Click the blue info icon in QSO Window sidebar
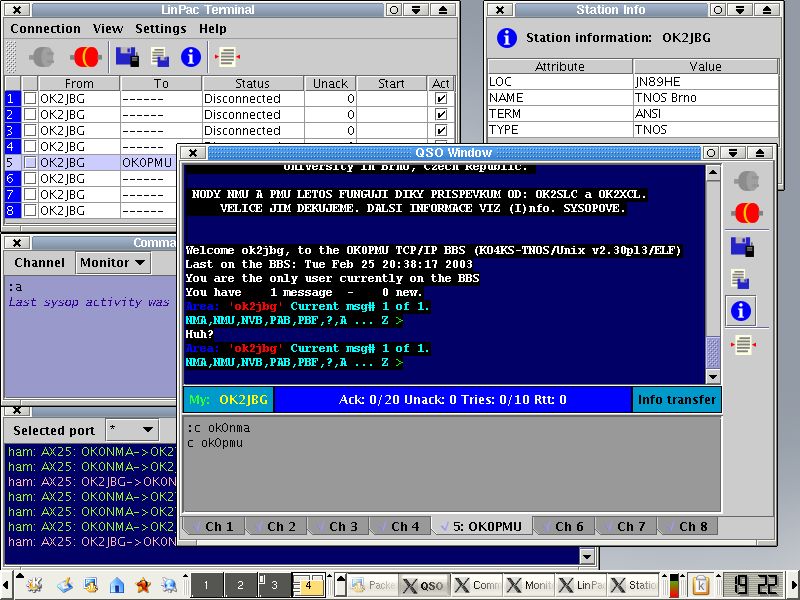Image resolution: width=800 pixels, height=600 pixels. (741, 311)
